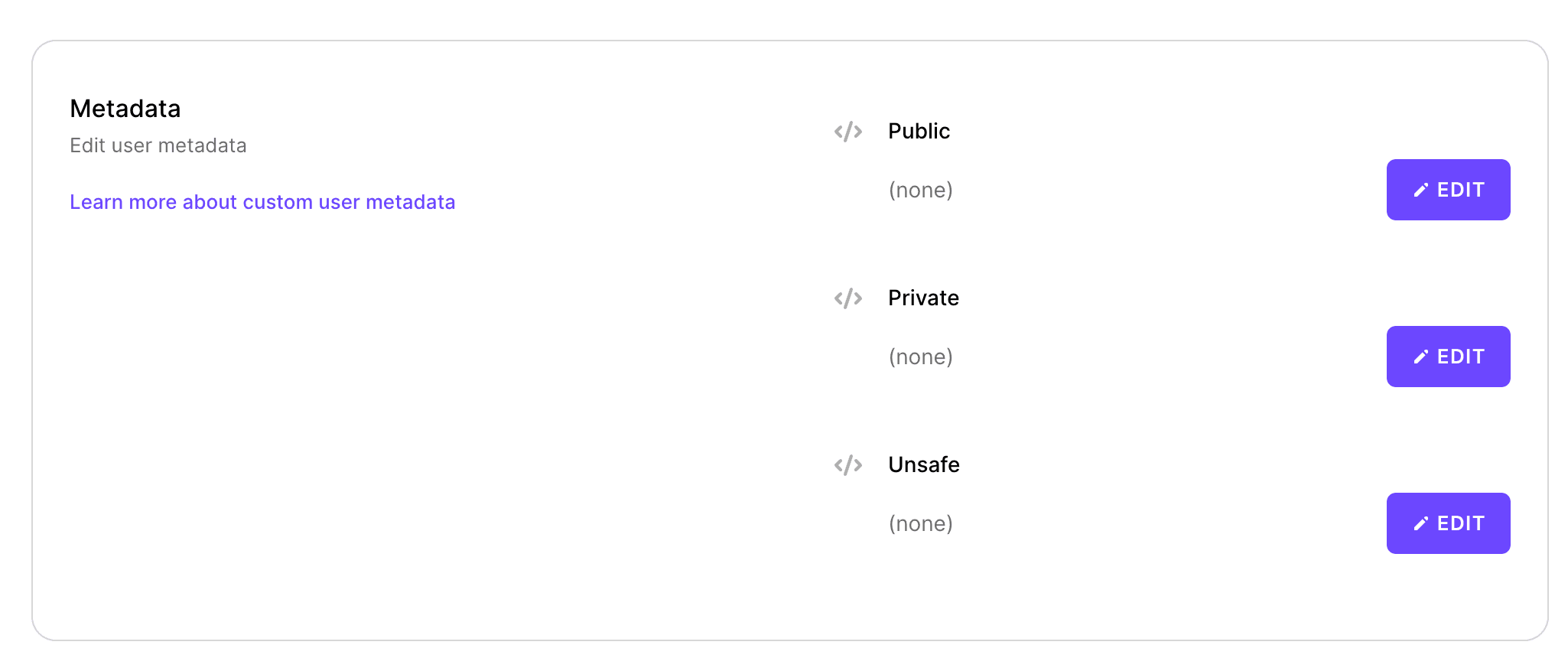Image resolution: width=1568 pixels, height=658 pixels.
Task: Edit the Public metadata
Action: 1448,190
